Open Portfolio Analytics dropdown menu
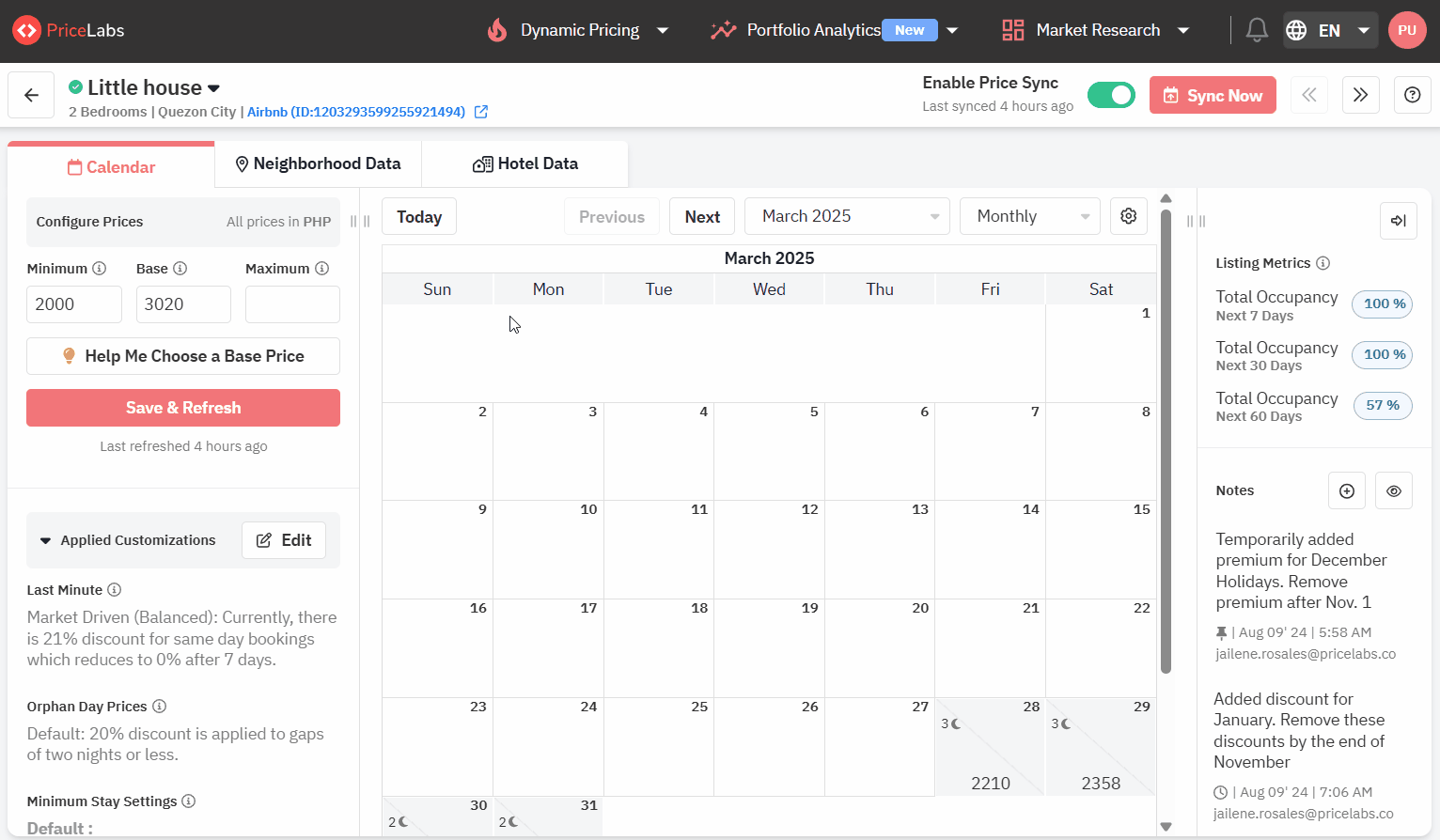This screenshot has height=840, width=1440. 834,30
